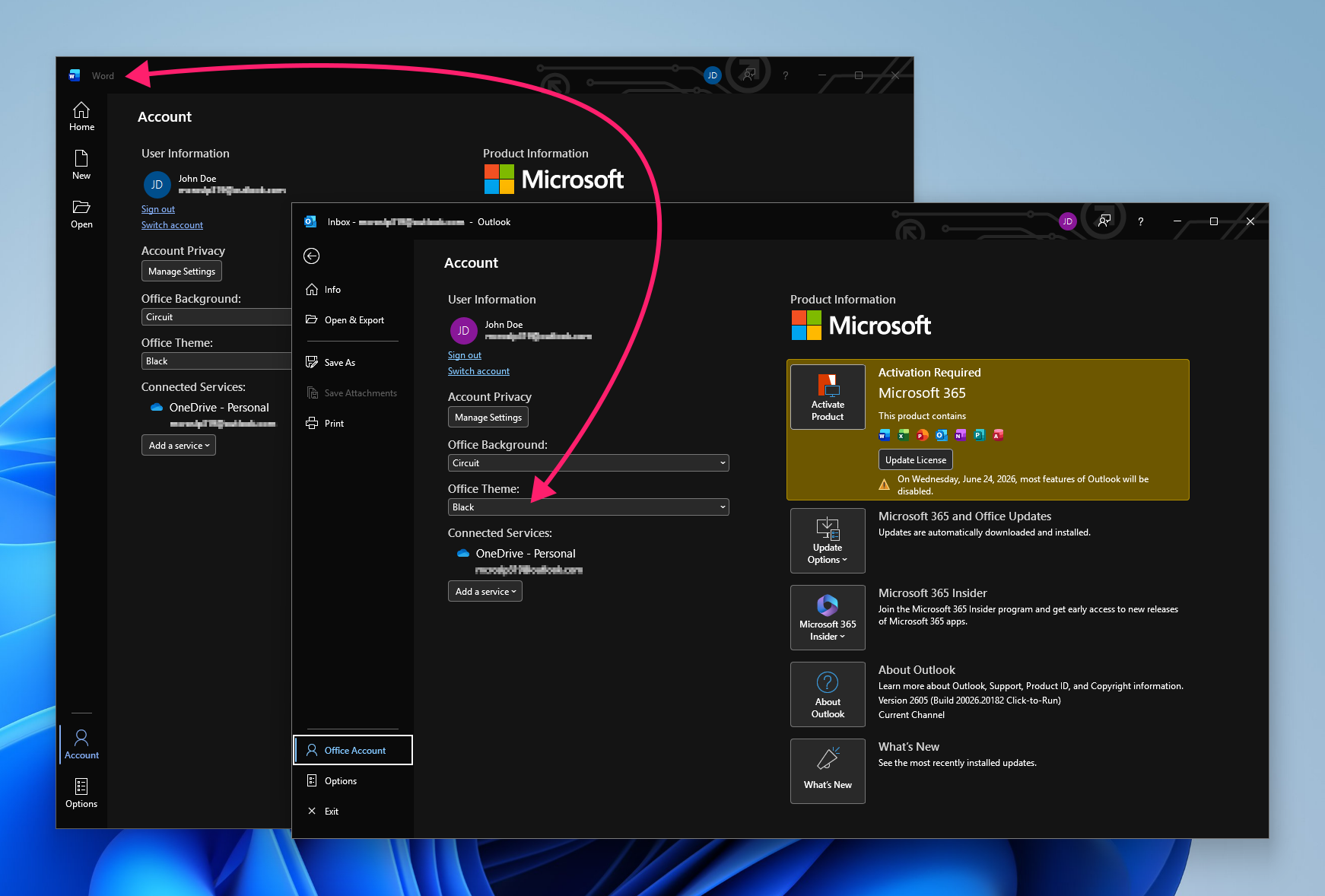Open Options in Outlook menu
Screen dimensions: 1325x896
tap(353, 781)
